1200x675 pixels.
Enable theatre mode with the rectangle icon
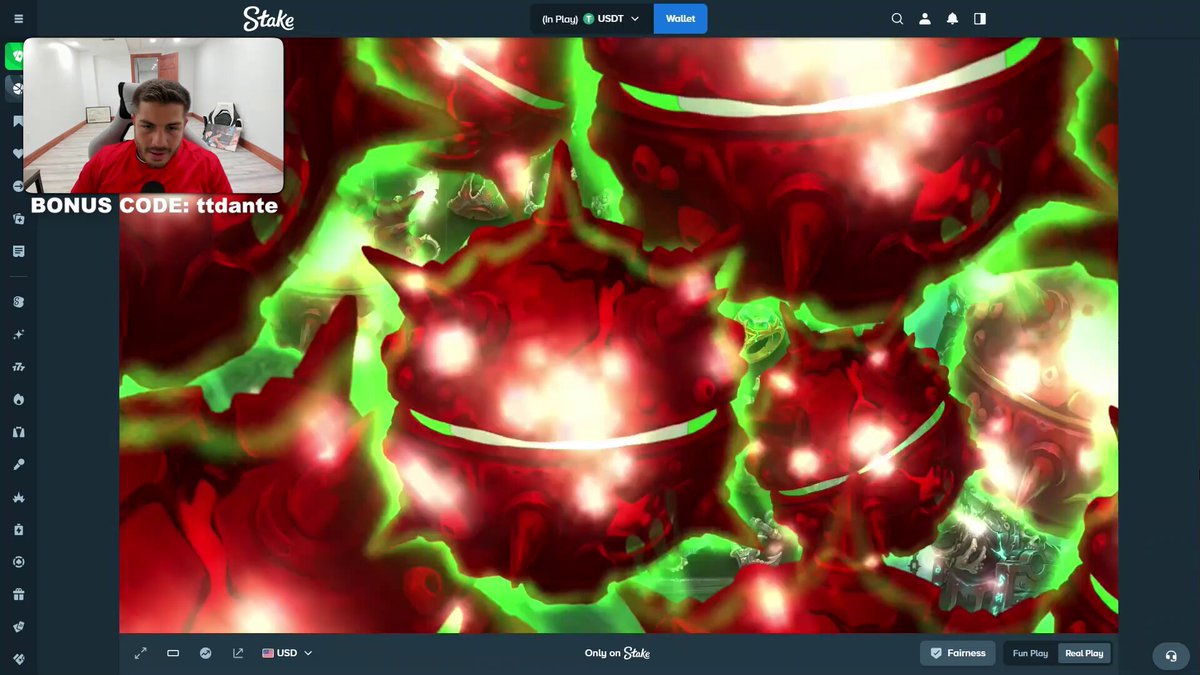coord(173,653)
